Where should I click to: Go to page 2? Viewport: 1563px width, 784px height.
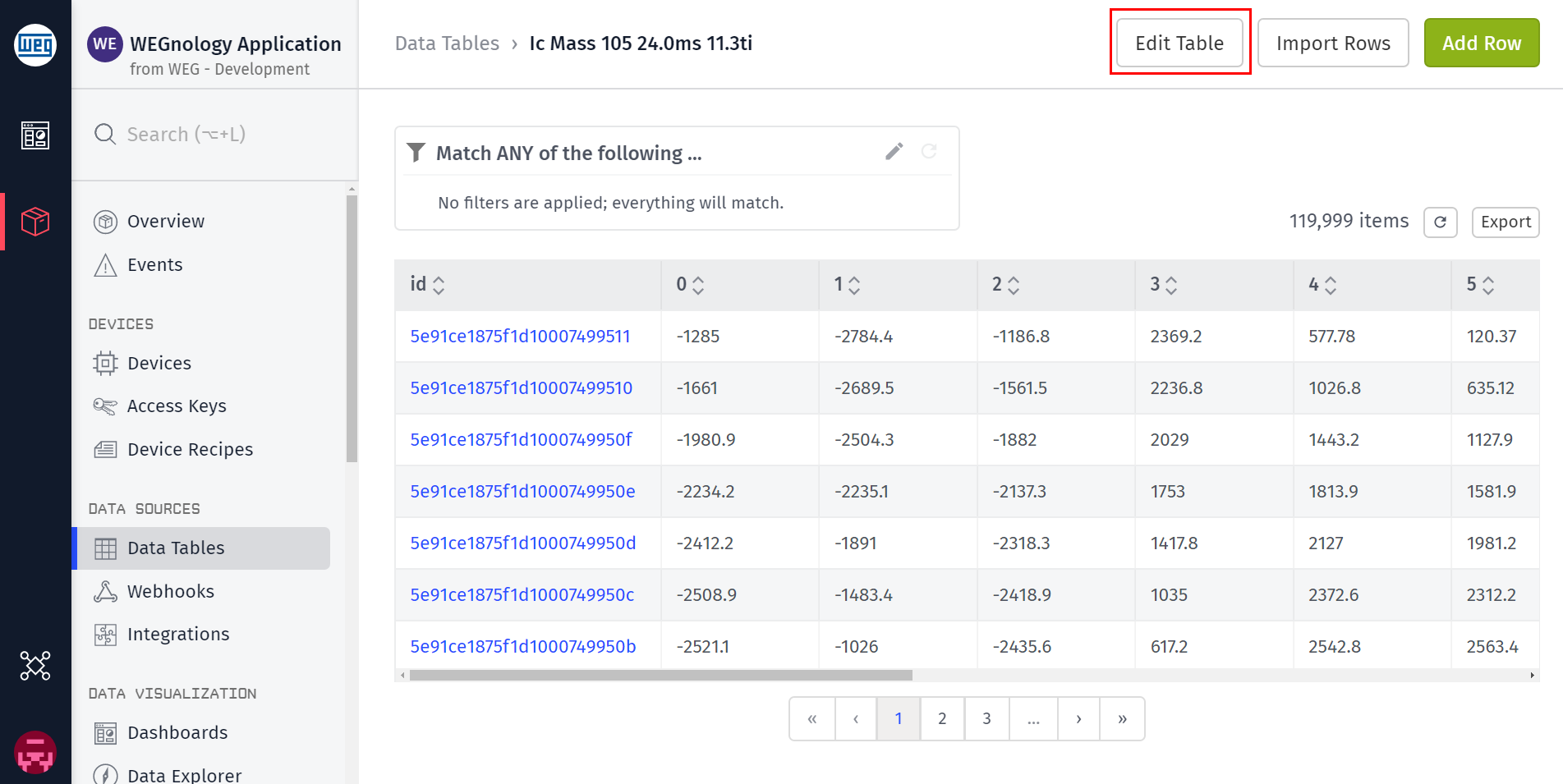tap(942, 719)
